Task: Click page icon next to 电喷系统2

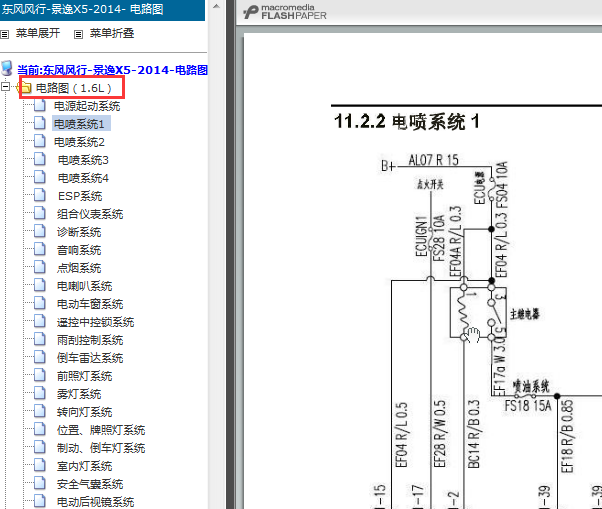Action: click(40, 141)
